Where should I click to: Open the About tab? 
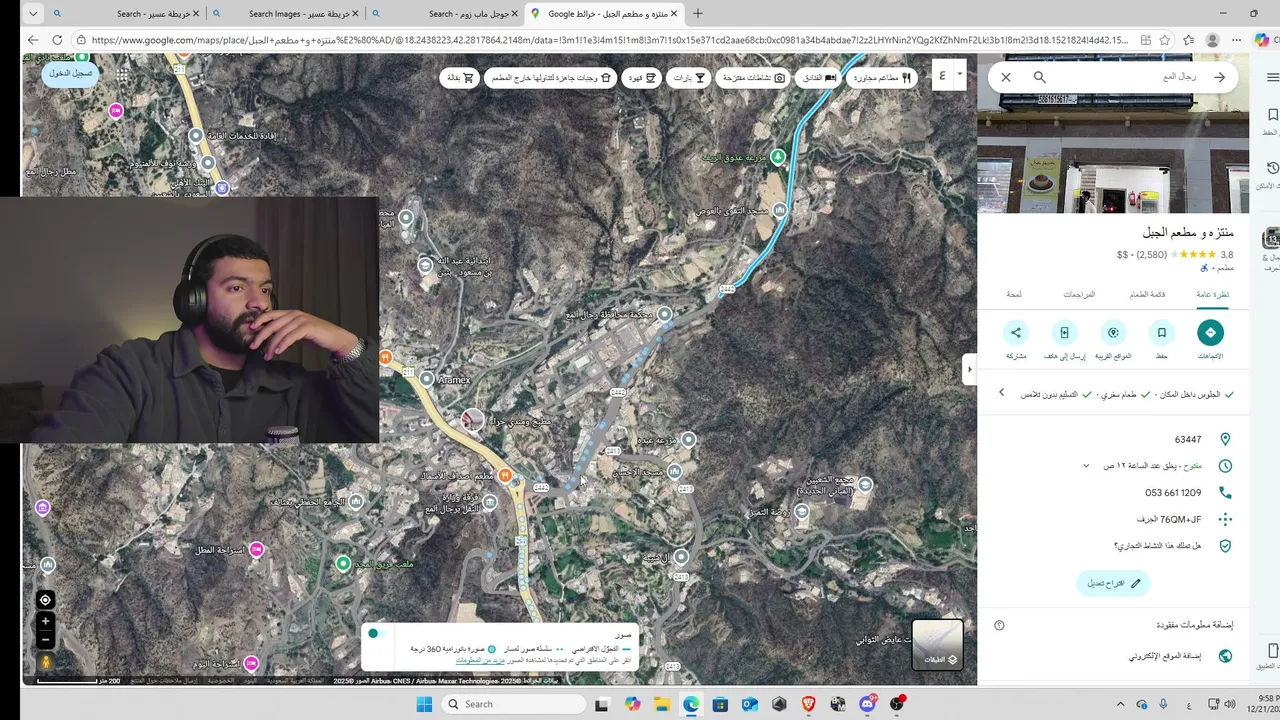click(1014, 294)
